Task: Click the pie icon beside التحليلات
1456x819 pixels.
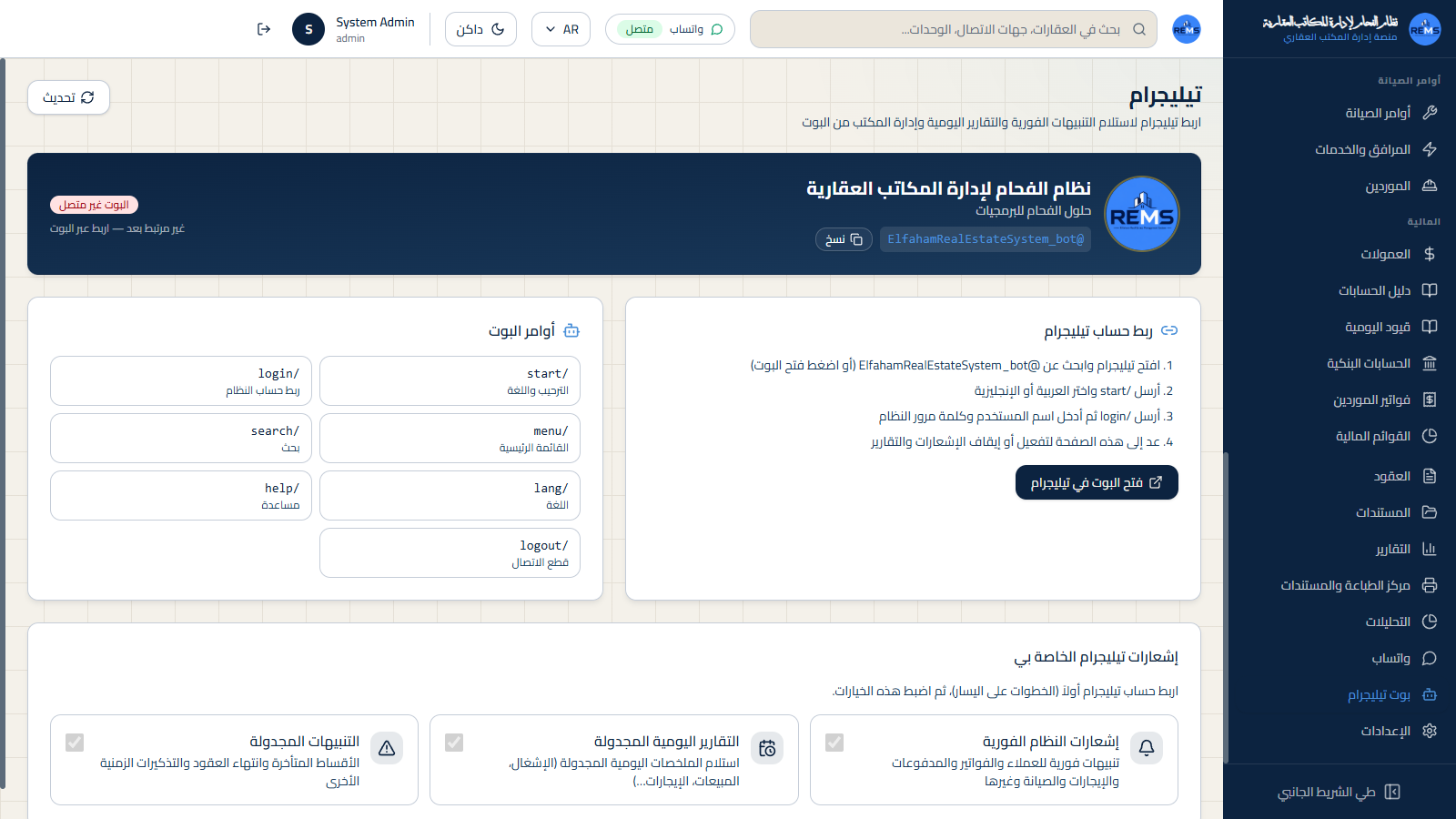Action: click(x=1430, y=622)
